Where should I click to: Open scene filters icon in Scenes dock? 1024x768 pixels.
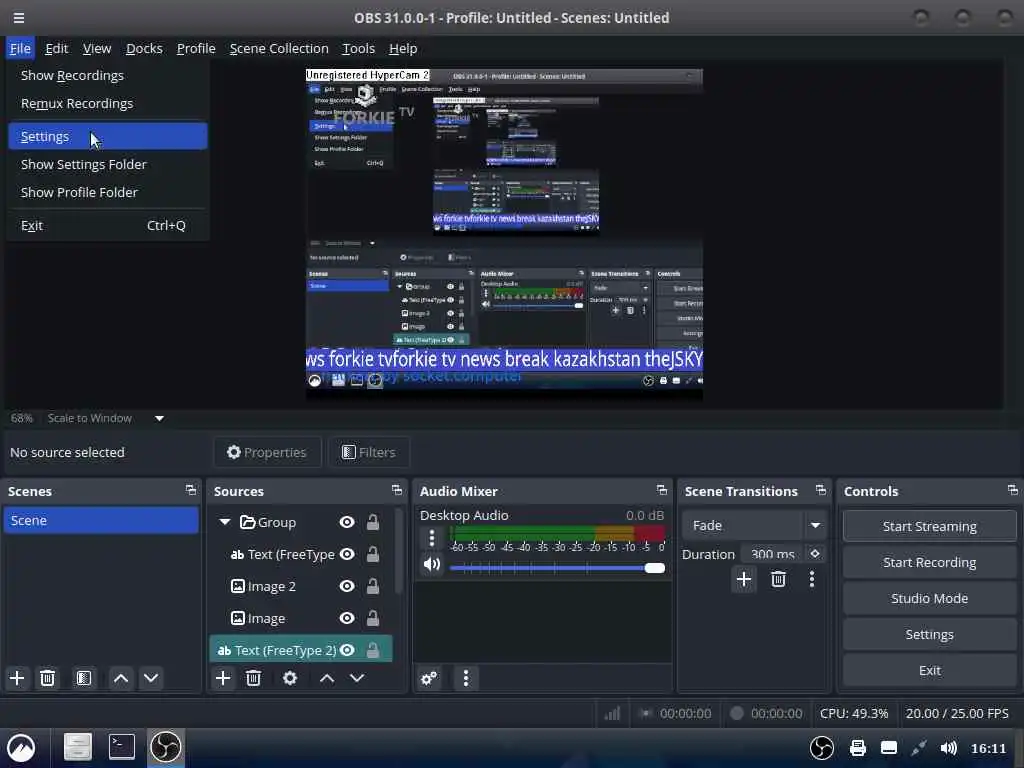tap(84, 678)
